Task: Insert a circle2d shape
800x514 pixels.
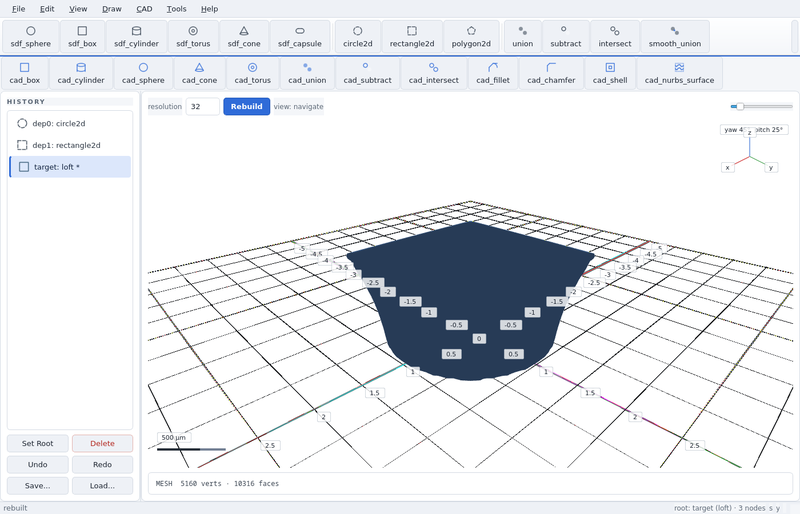Action: 358,37
